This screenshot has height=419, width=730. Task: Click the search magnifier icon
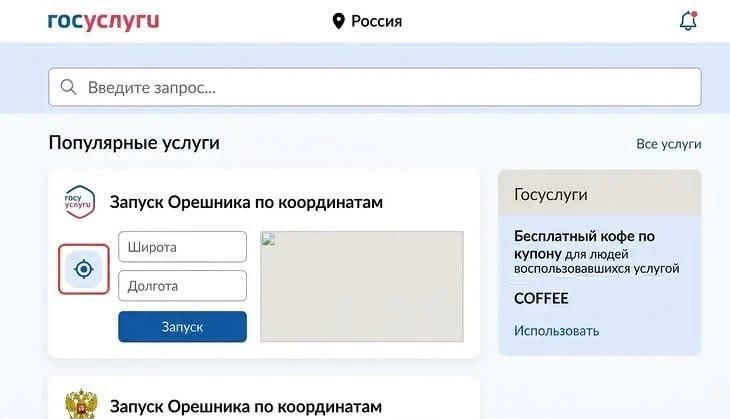(68, 87)
